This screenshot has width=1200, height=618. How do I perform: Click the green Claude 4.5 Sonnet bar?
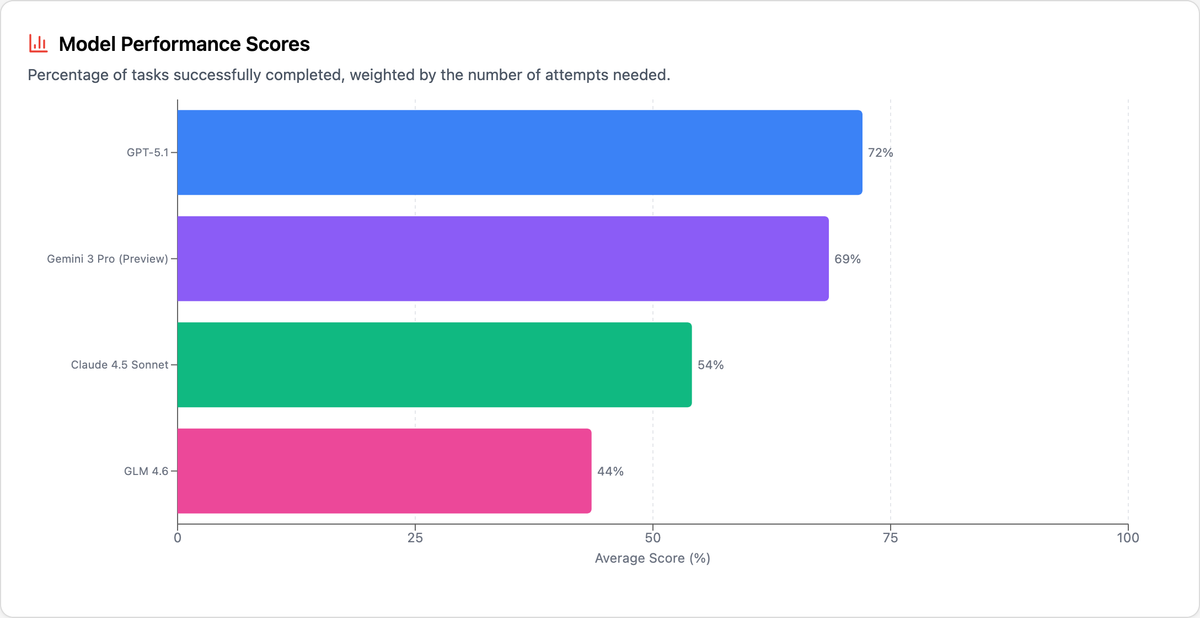(x=434, y=365)
